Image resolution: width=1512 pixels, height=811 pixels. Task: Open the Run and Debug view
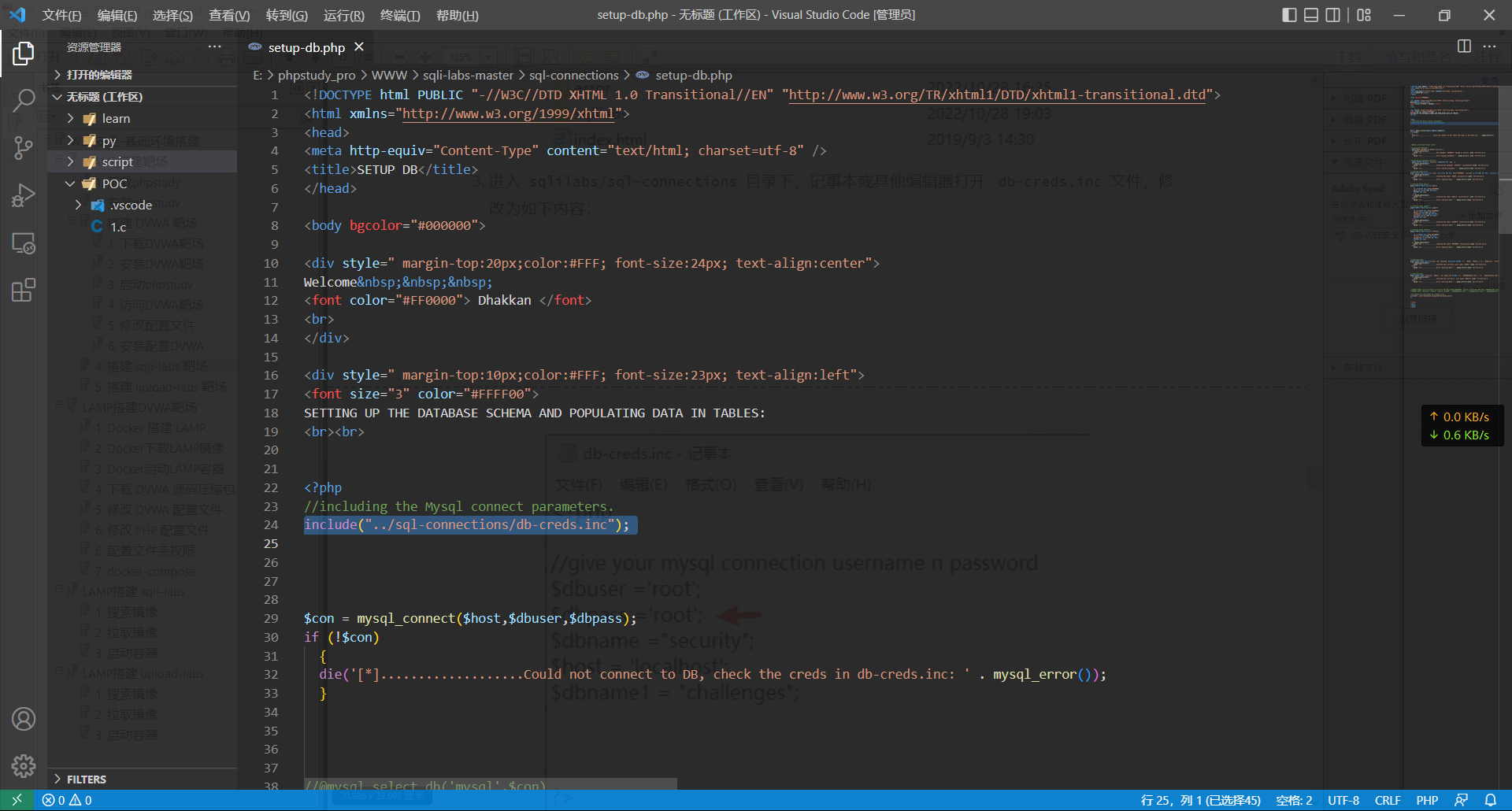(x=24, y=195)
